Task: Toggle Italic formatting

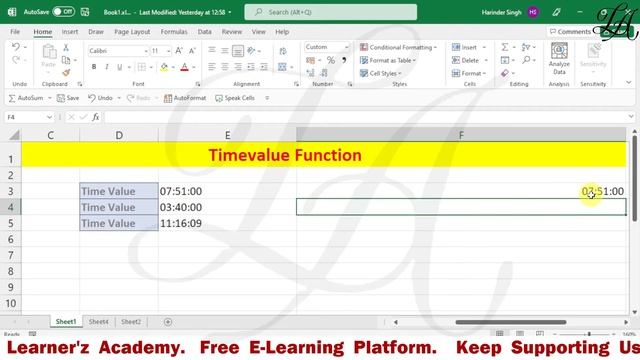Action: tap(107, 67)
